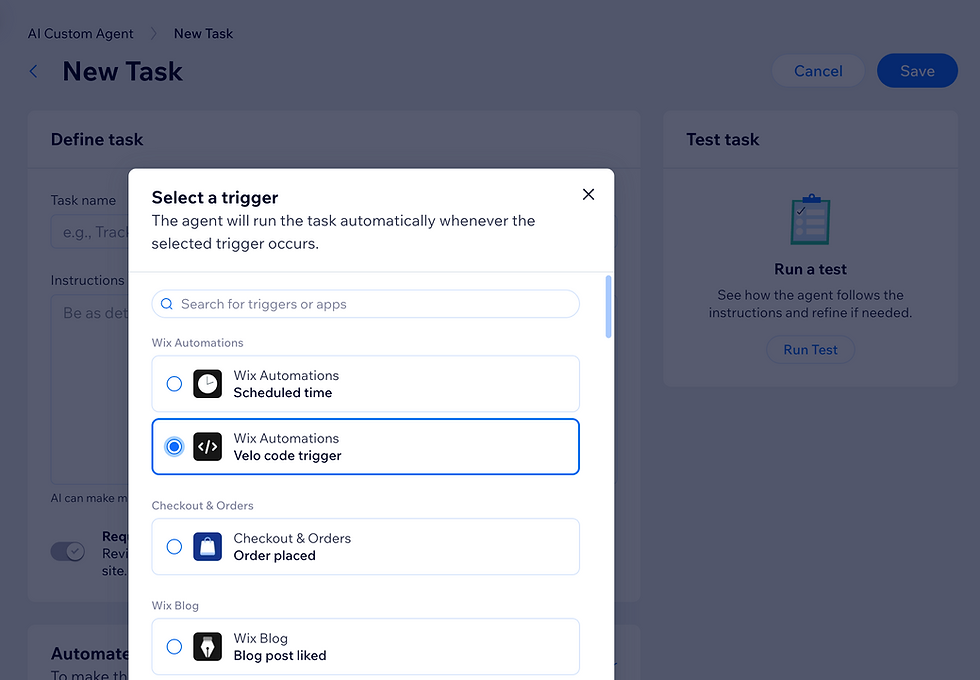Click the Order placed shopping bag icon
This screenshot has width=980, height=680.
tap(208, 547)
